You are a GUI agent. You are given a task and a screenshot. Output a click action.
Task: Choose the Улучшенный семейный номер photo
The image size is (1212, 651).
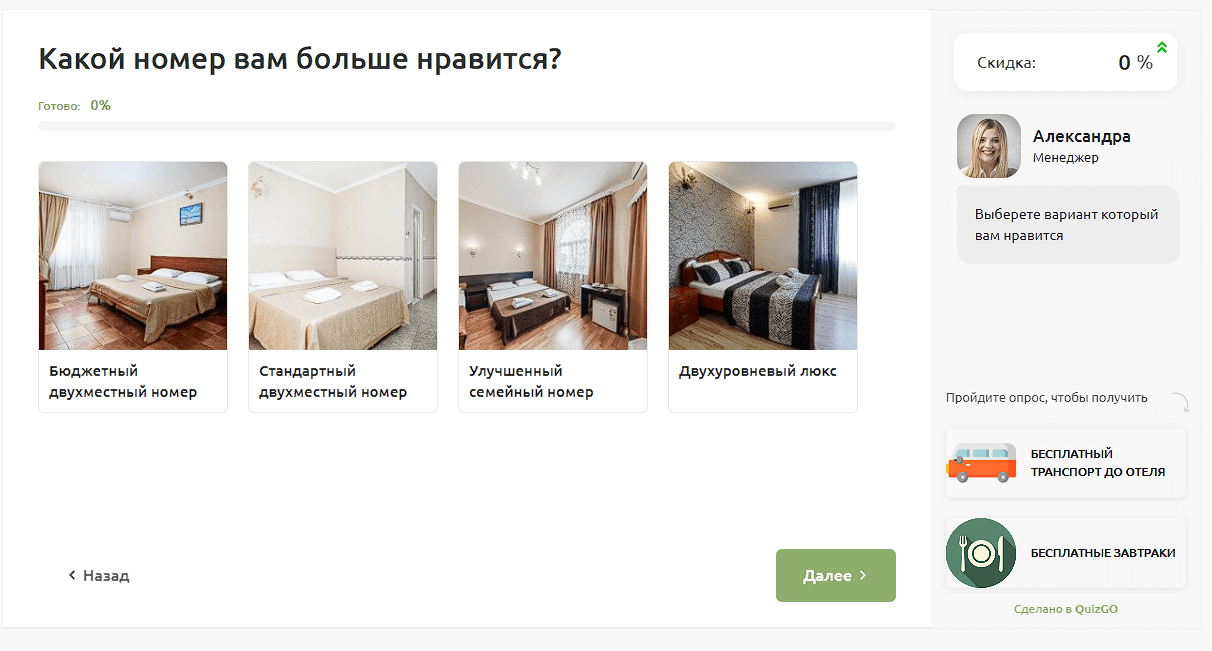pos(553,256)
